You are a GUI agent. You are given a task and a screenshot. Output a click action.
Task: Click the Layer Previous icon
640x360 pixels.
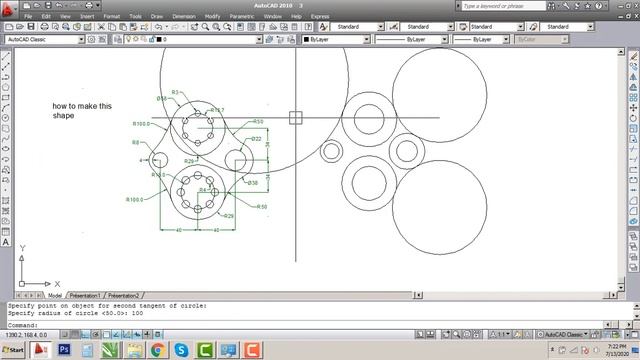[x=280, y=39]
